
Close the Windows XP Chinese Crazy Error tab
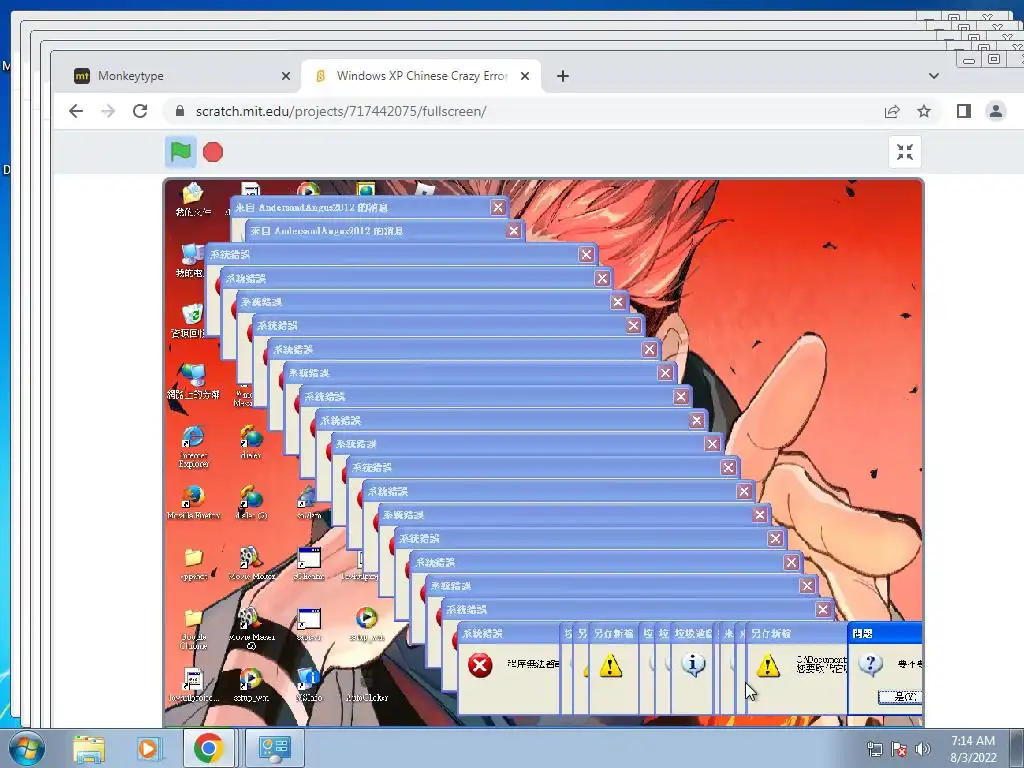pos(524,76)
